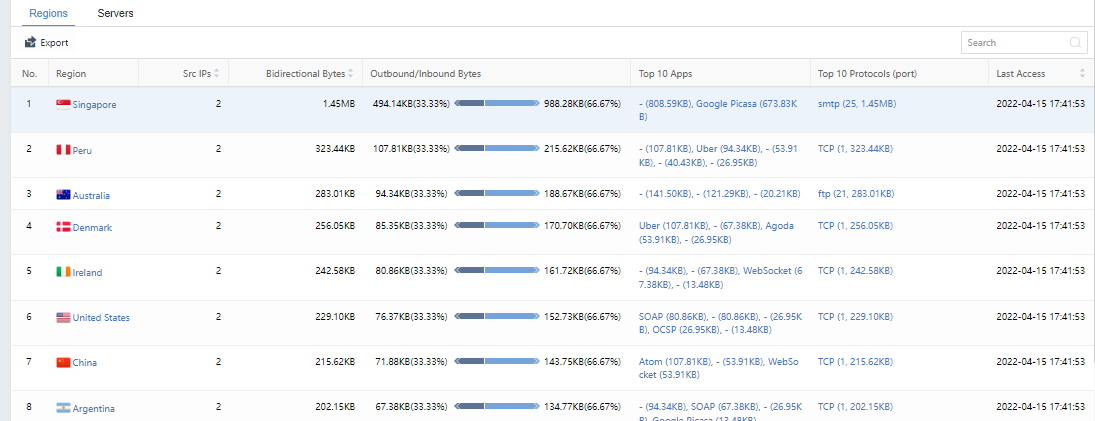Click the 256.05KB bidirectional bytes value
This screenshot has width=1095, height=421.
(x=335, y=226)
